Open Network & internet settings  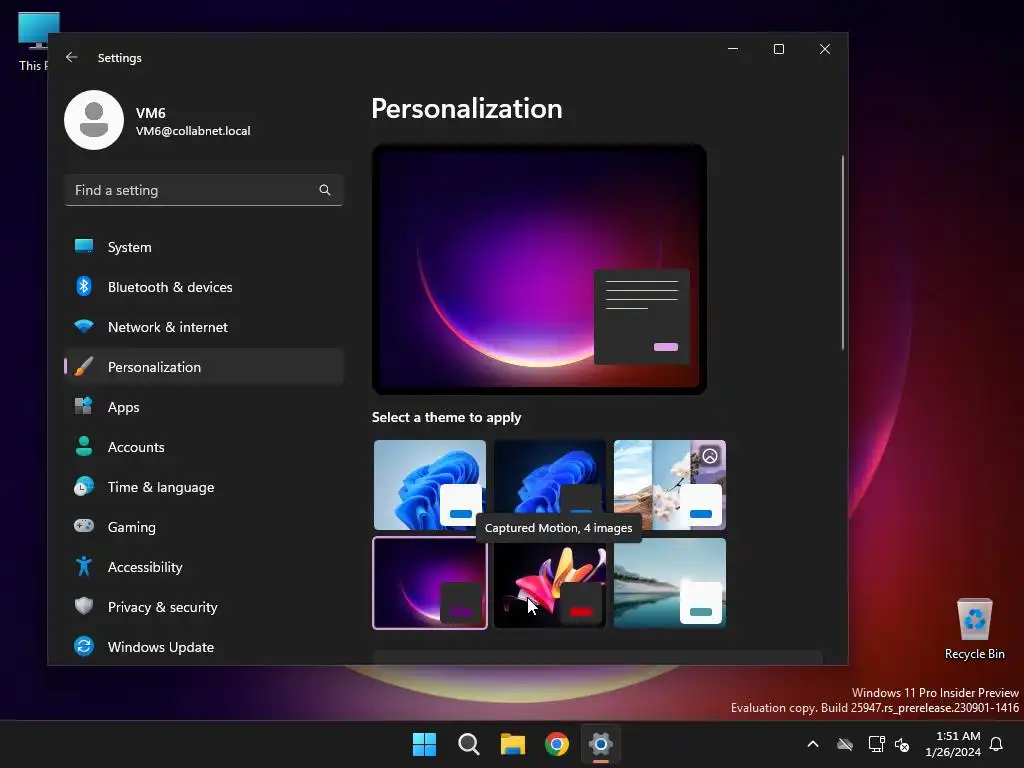point(204,327)
